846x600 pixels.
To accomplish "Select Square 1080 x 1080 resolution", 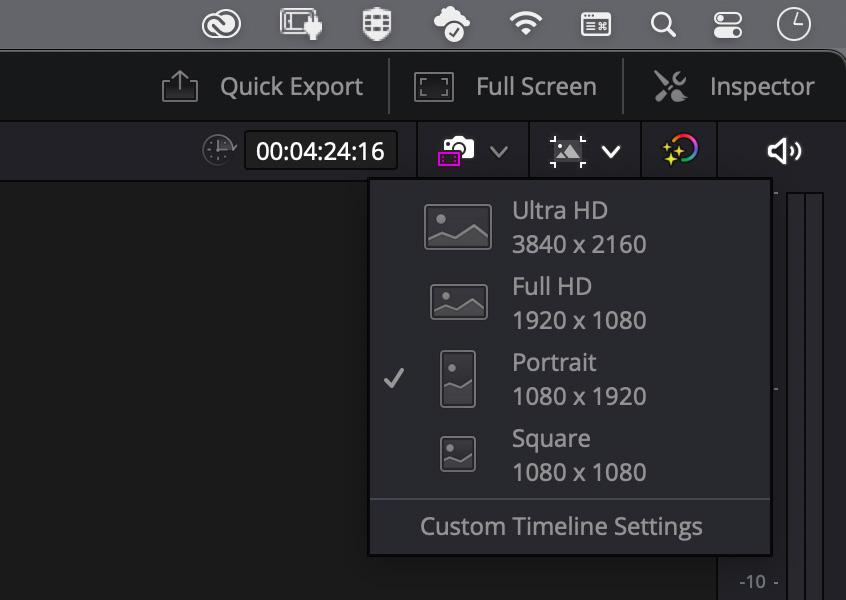I will click(x=570, y=455).
